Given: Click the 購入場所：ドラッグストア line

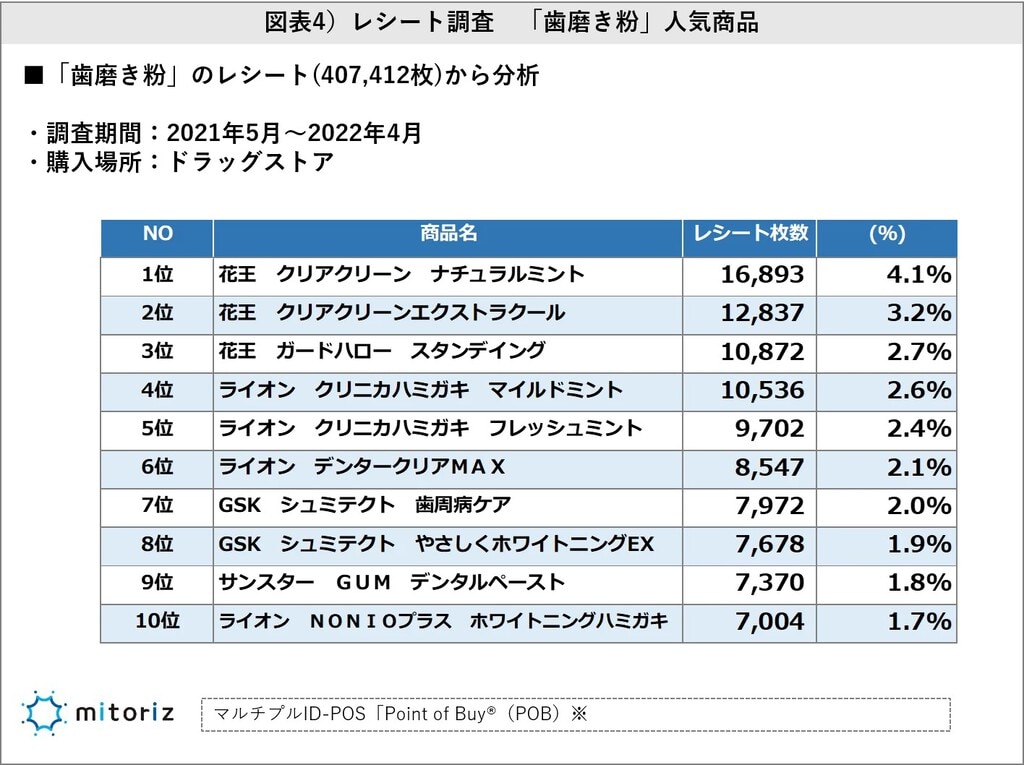Looking at the screenshot, I should click(x=181, y=162).
